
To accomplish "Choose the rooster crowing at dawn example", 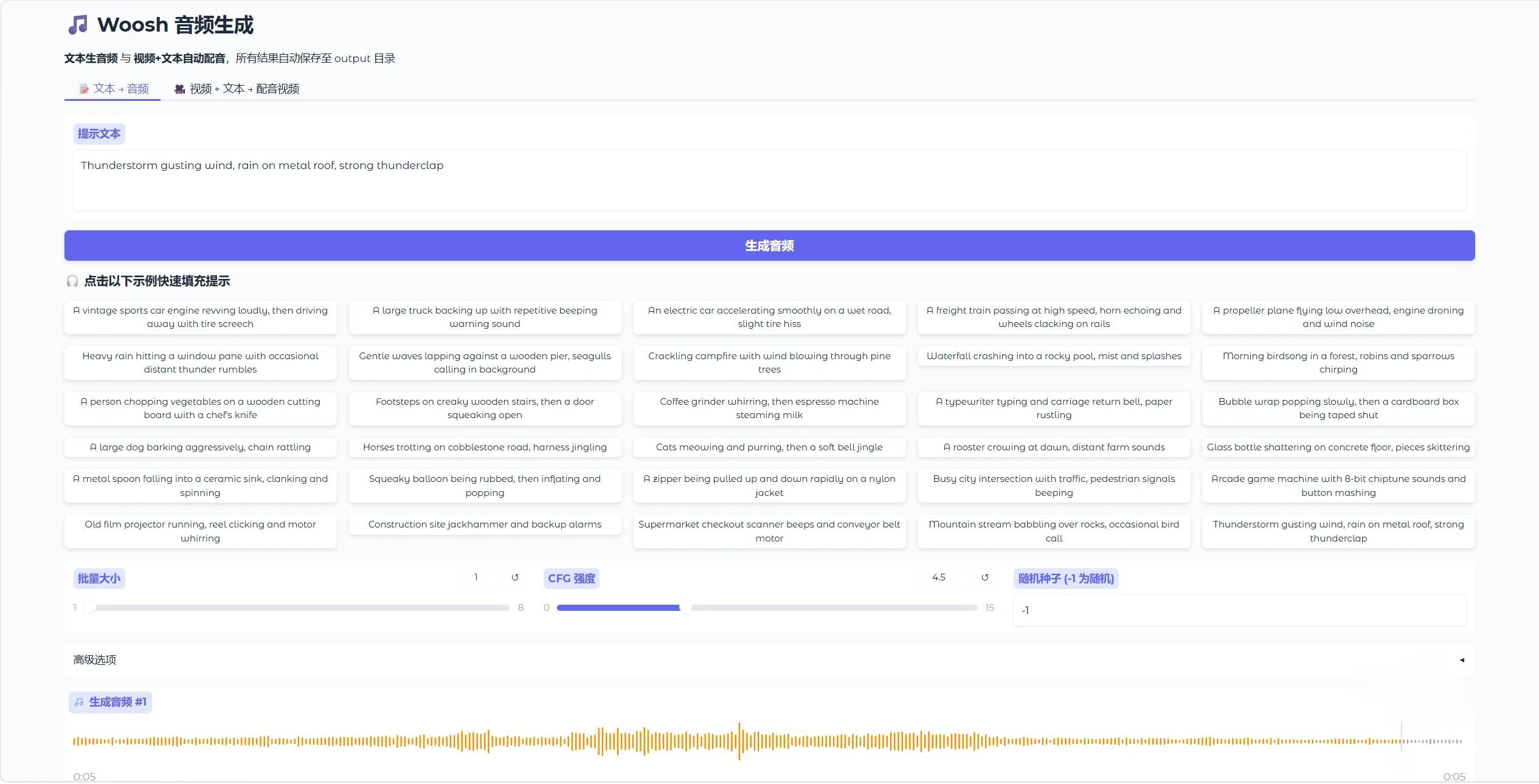I will click(x=1054, y=447).
